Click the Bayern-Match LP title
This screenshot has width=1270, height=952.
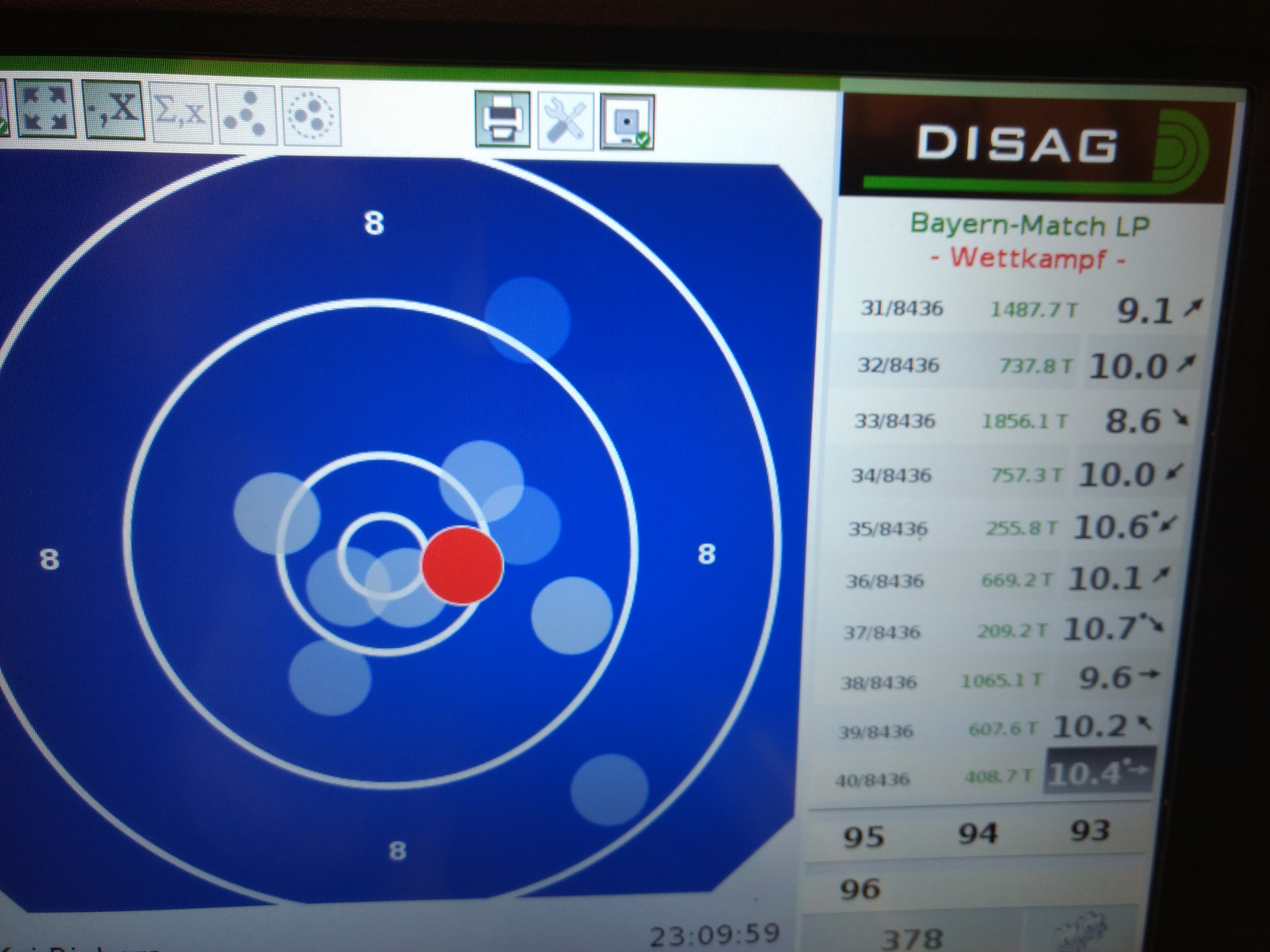(1030, 225)
